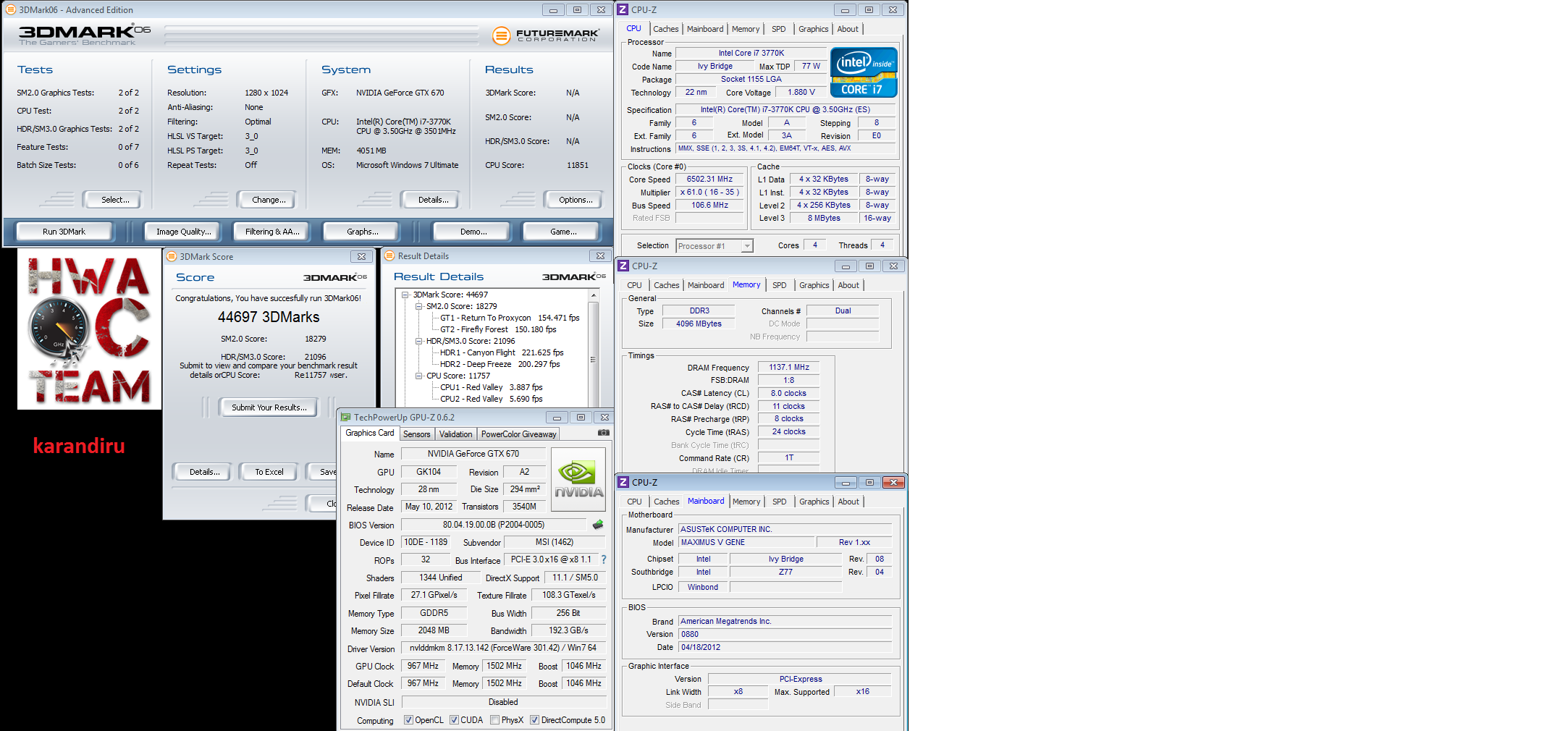Click the GPU-Z title bar icon
This screenshot has width=1568, height=731.
pos(346,417)
